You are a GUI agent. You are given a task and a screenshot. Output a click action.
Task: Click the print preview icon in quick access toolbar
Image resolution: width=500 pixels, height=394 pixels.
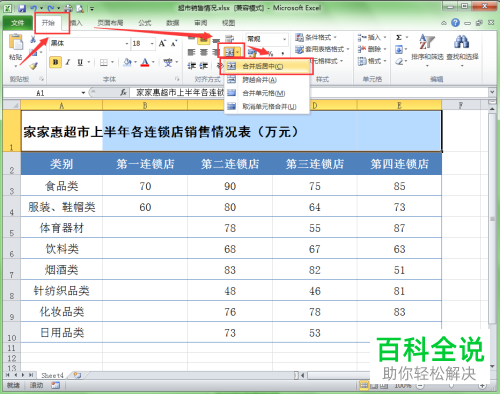tap(80, 8)
